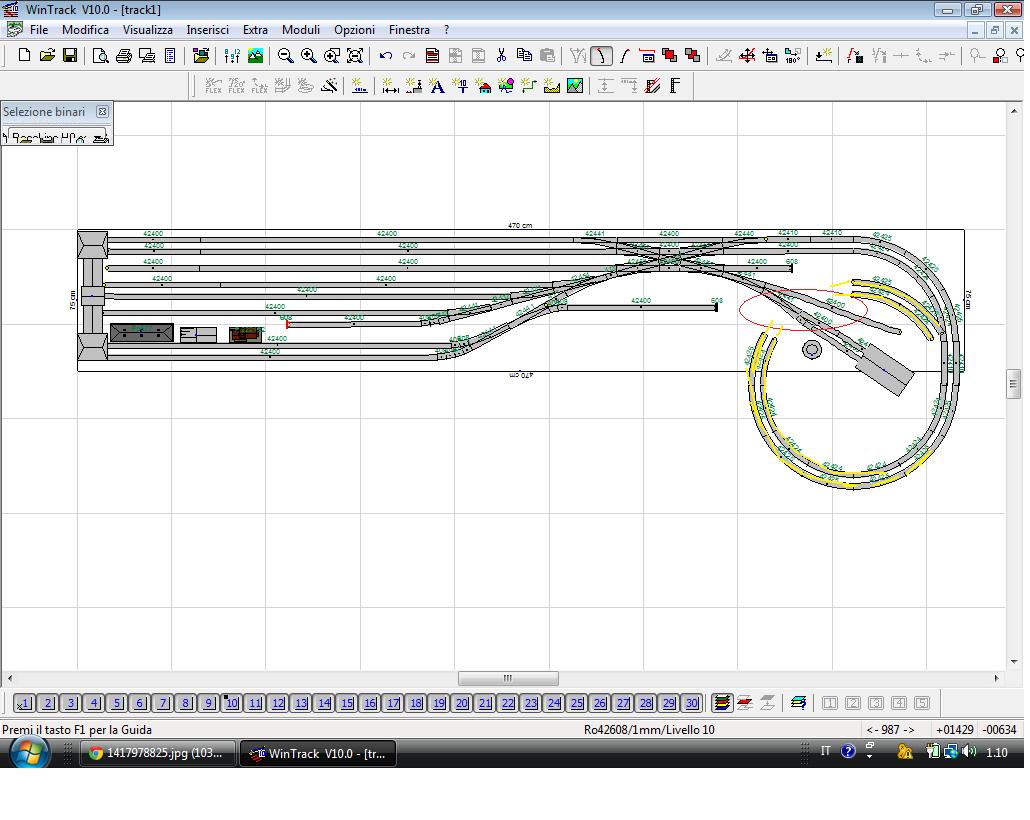Image resolution: width=1030 pixels, height=820 pixels.
Task: Open an existing file with folder icon
Action: (47, 56)
